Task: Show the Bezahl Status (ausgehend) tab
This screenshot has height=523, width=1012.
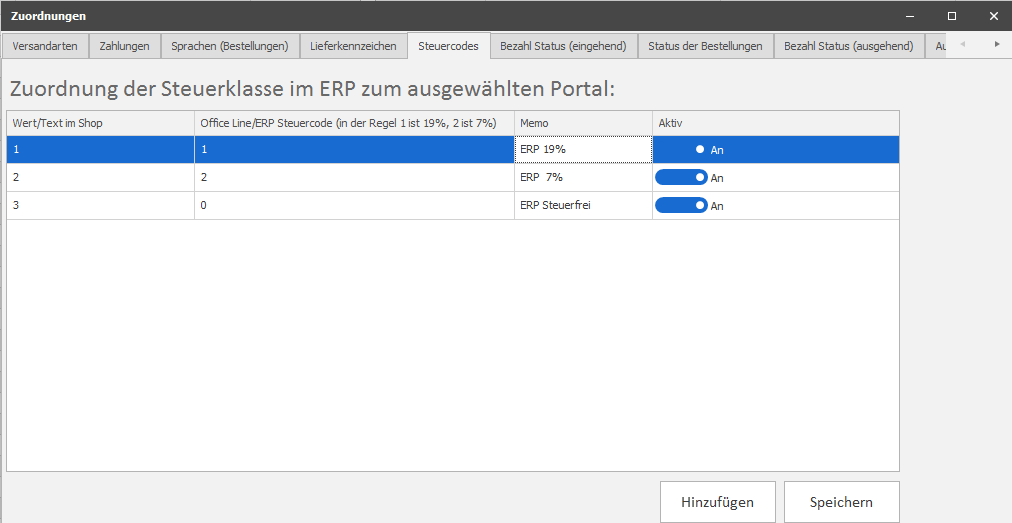Action: pos(848,46)
